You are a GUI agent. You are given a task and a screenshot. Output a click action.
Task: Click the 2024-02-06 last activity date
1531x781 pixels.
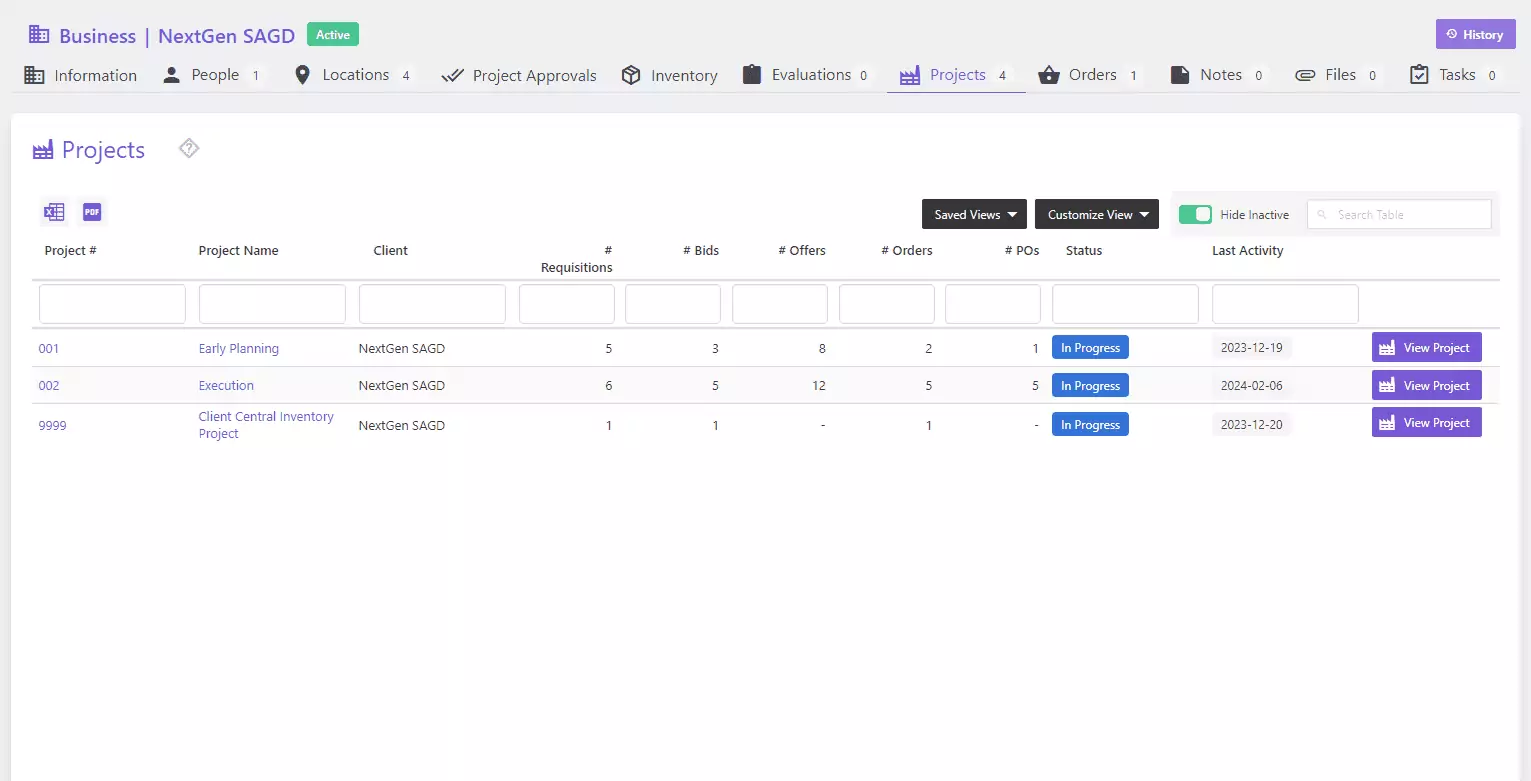1251,385
